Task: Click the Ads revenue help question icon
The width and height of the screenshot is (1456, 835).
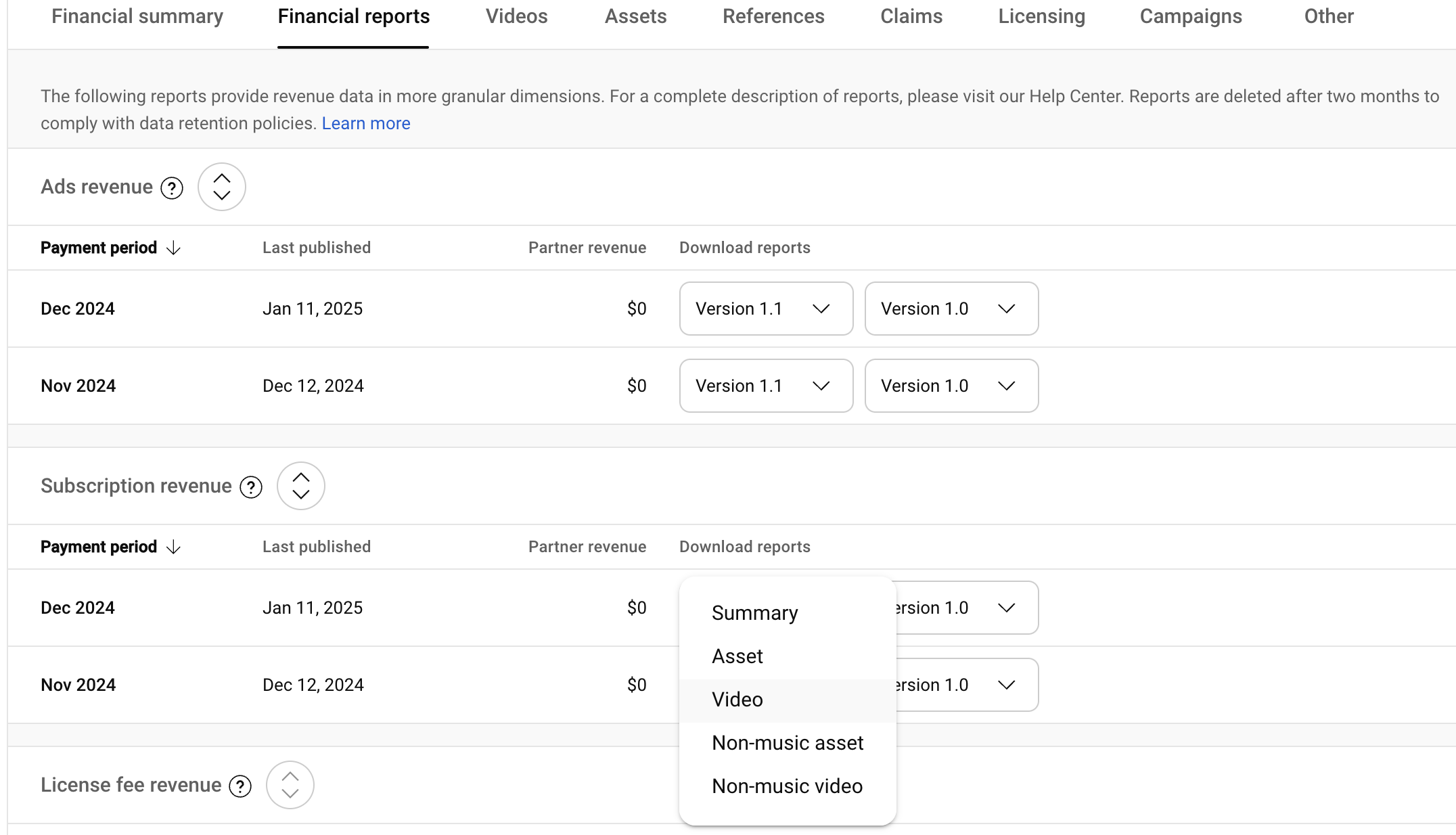Action: [x=172, y=188]
